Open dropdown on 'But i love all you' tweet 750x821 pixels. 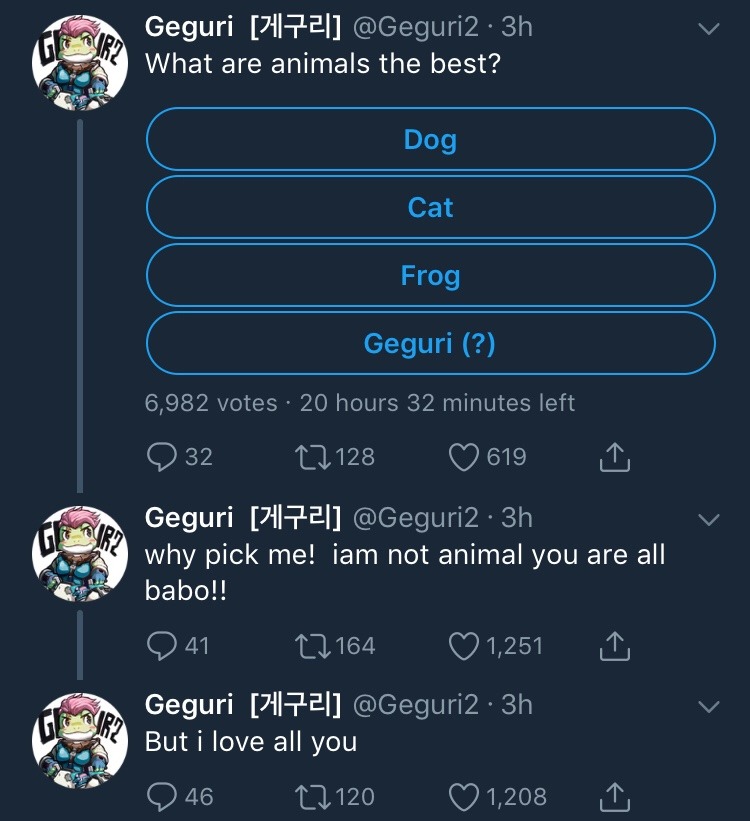point(707,706)
